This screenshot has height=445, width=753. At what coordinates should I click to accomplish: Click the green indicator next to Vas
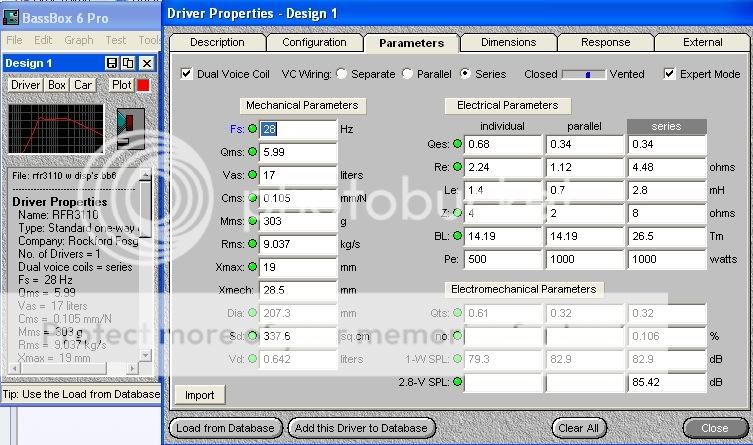pos(252,175)
